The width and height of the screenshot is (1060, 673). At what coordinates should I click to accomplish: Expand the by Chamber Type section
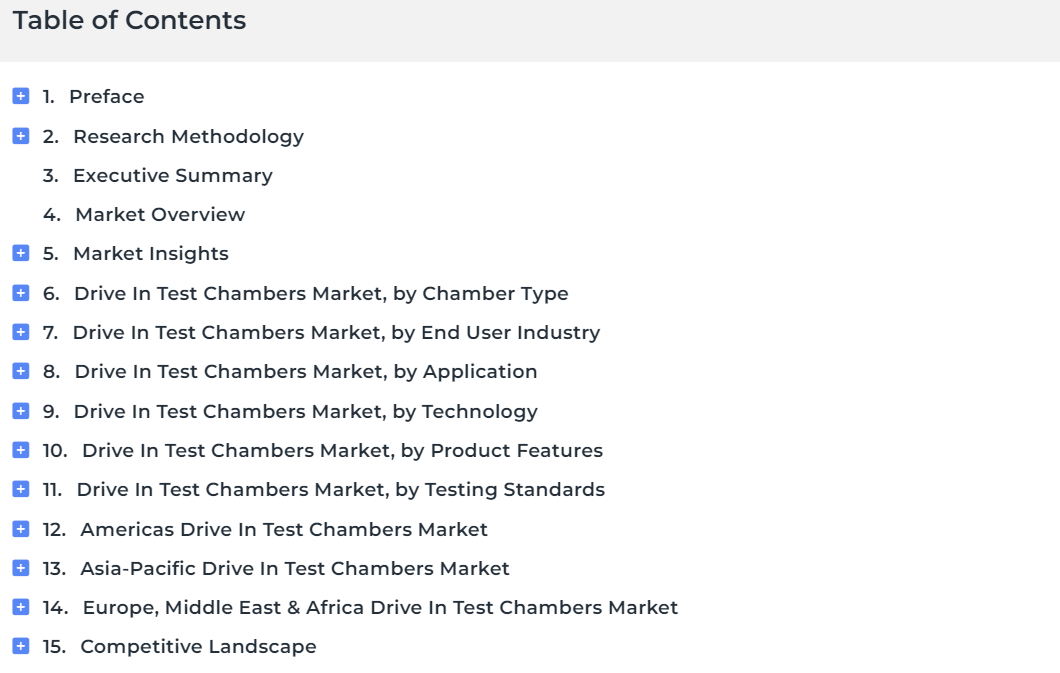pyautogui.click(x=21, y=293)
